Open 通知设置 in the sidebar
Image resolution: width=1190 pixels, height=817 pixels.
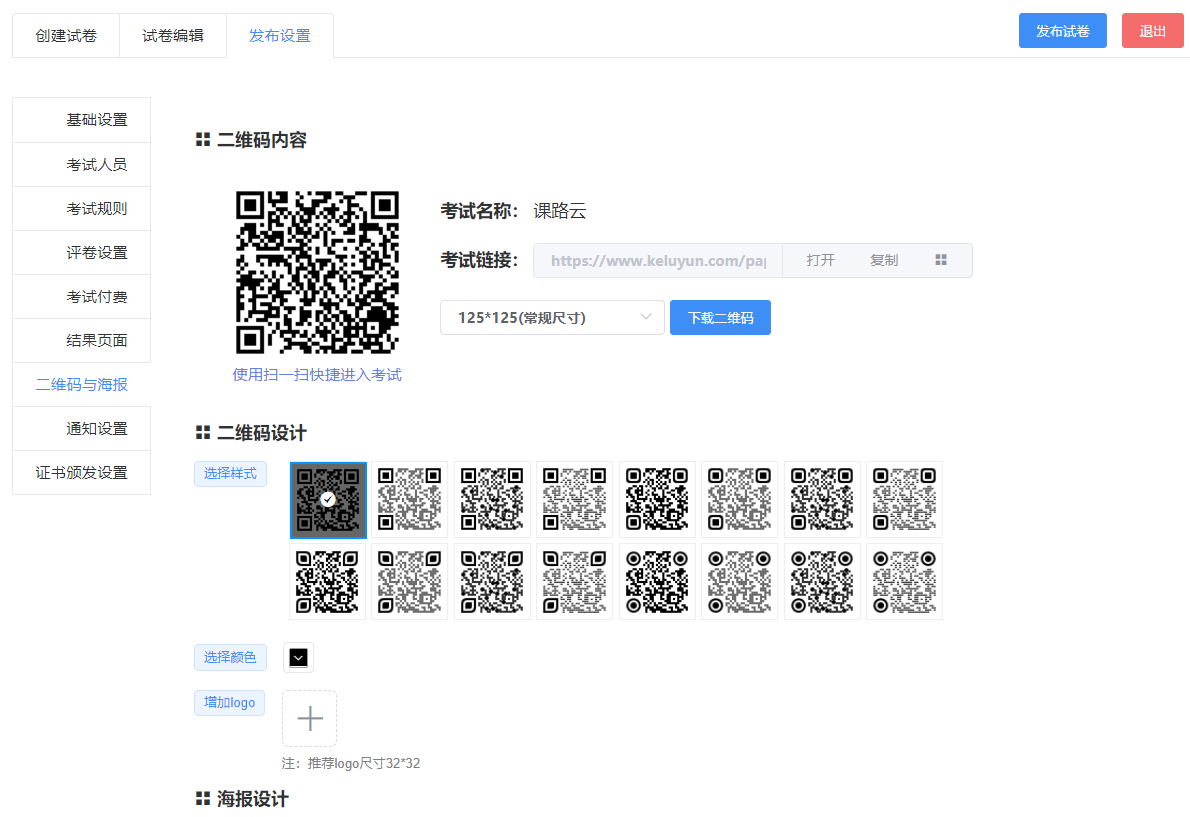click(82, 429)
